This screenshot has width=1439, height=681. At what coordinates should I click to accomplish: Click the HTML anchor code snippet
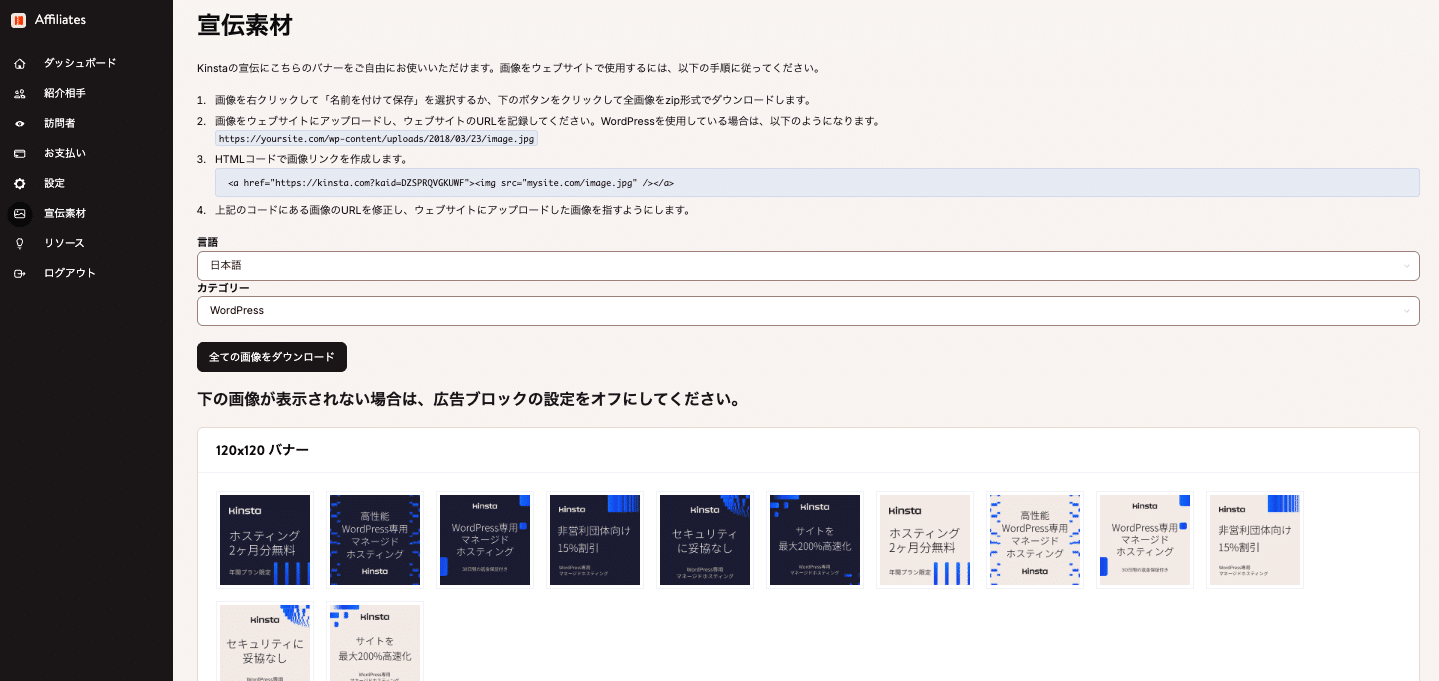click(817, 183)
